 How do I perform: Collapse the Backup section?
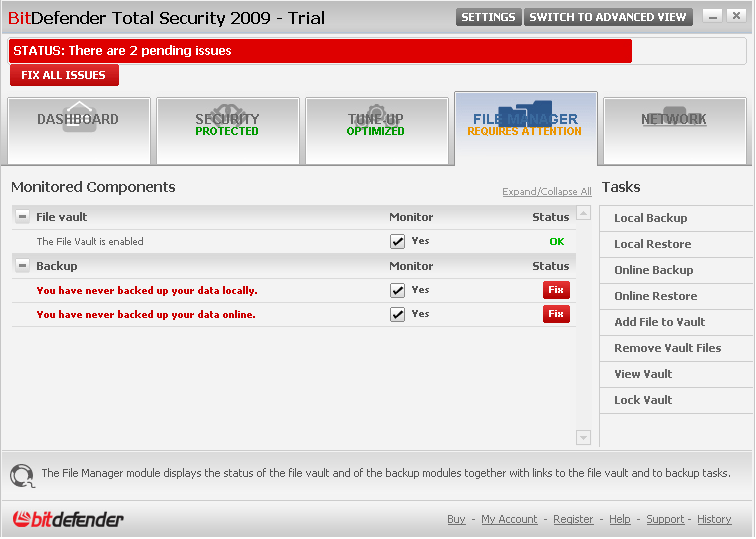tap(22, 265)
